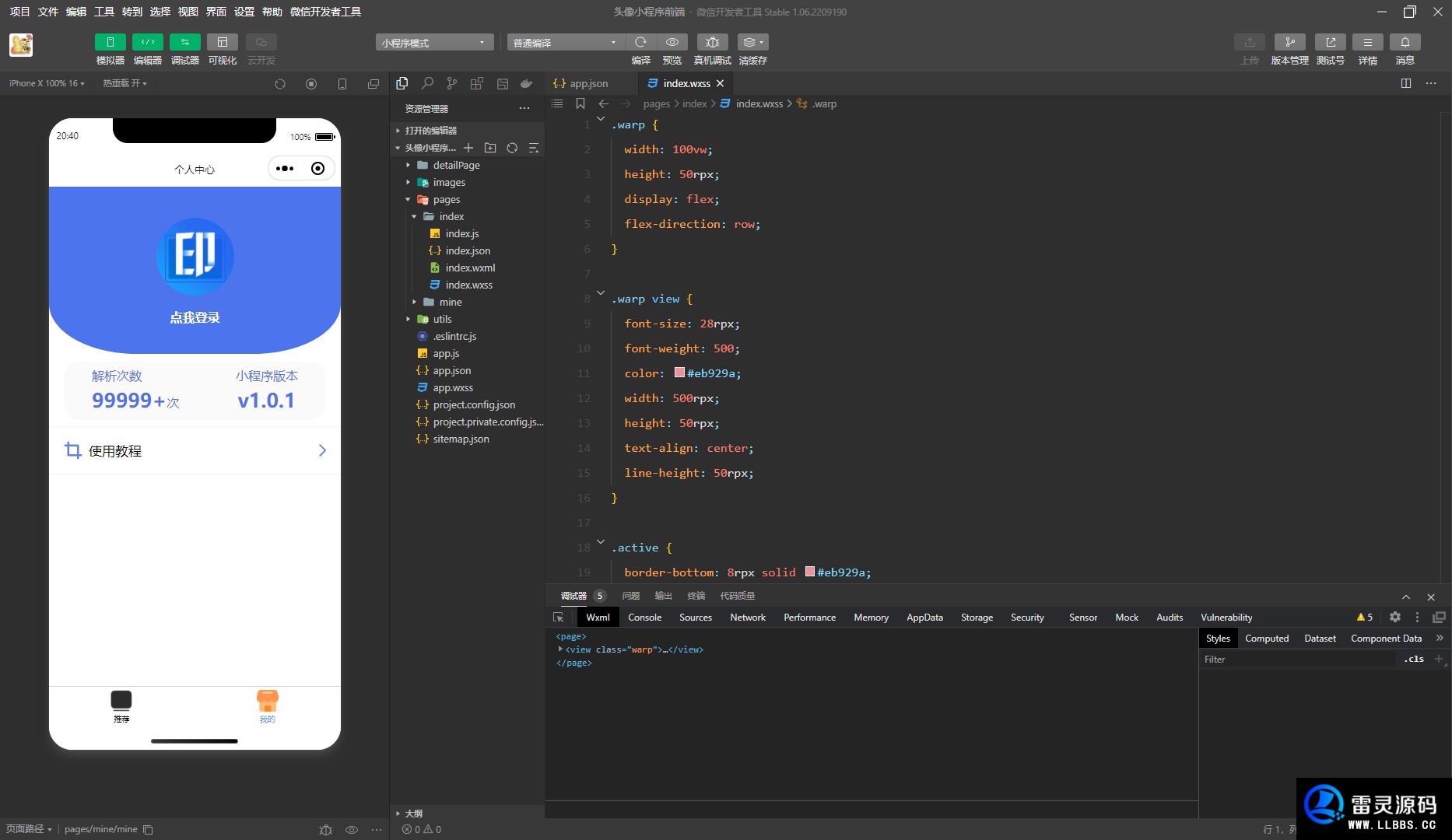Open the file explorer icon

click(402, 83)
